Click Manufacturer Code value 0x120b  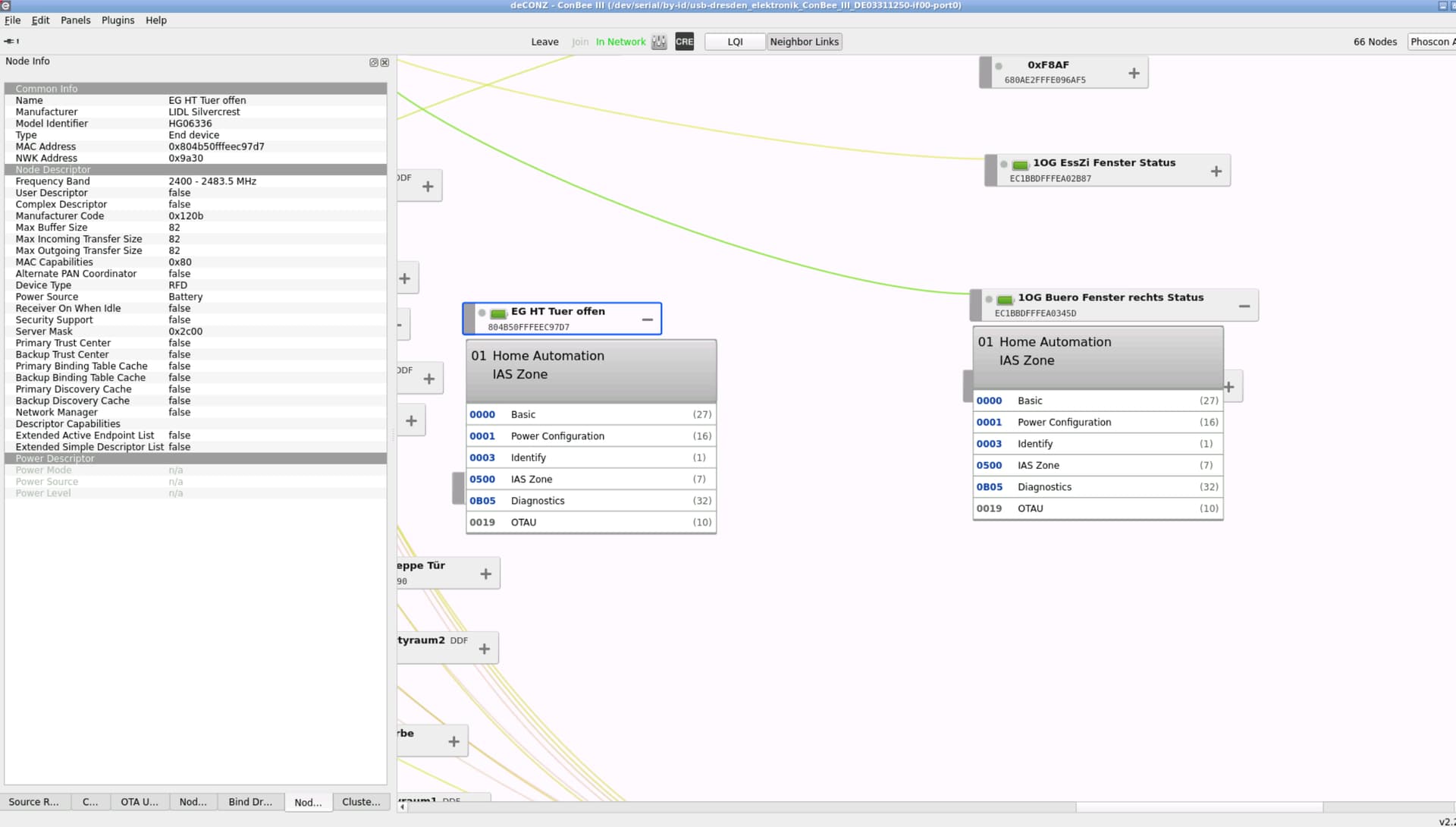(x=186, y=216)
